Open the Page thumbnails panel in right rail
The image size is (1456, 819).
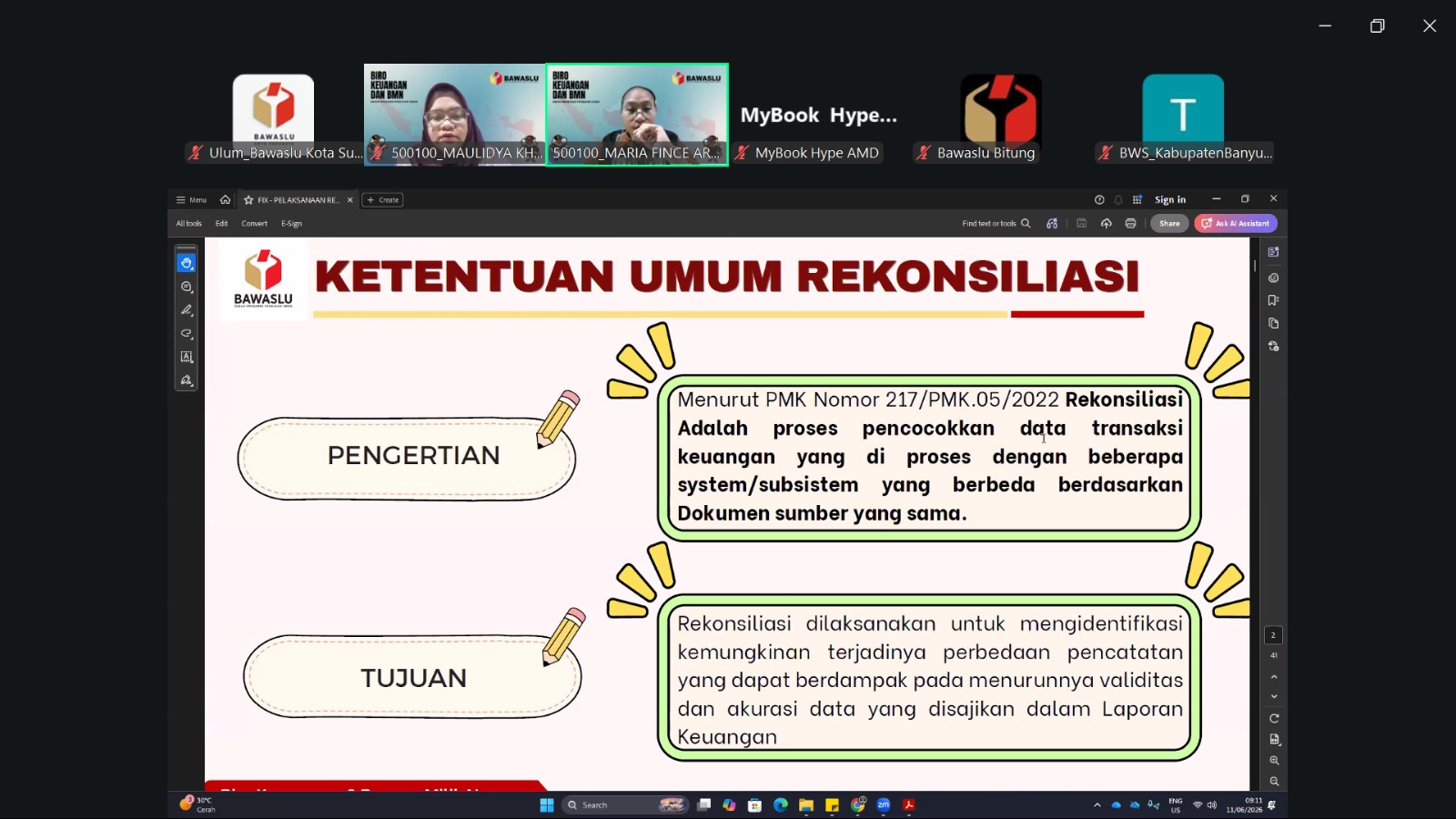pyautogui.click(x=1273, y=323)
